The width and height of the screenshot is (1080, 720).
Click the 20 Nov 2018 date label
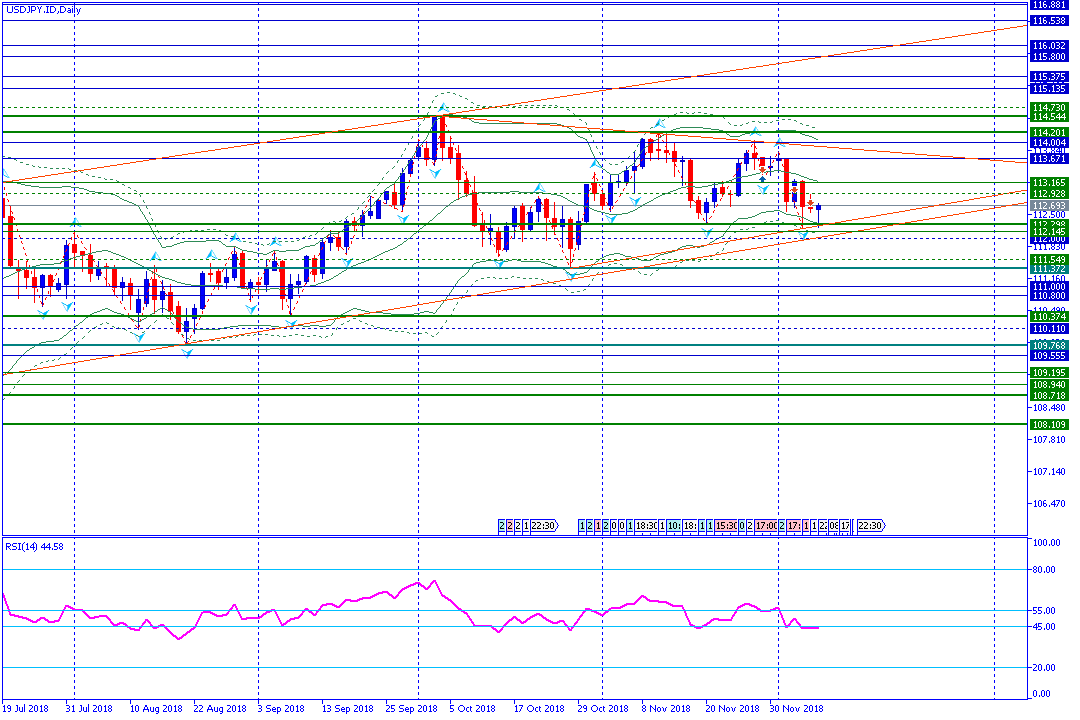(x=732, y=708)
